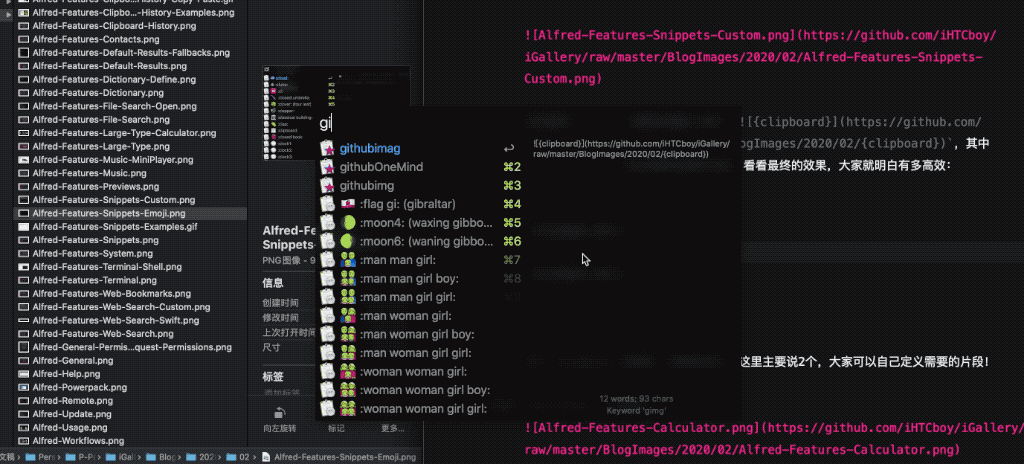Select the :woman woman girl boy: result
Image resolution: width=1024 pixels, height=464 pixels.
421,390
